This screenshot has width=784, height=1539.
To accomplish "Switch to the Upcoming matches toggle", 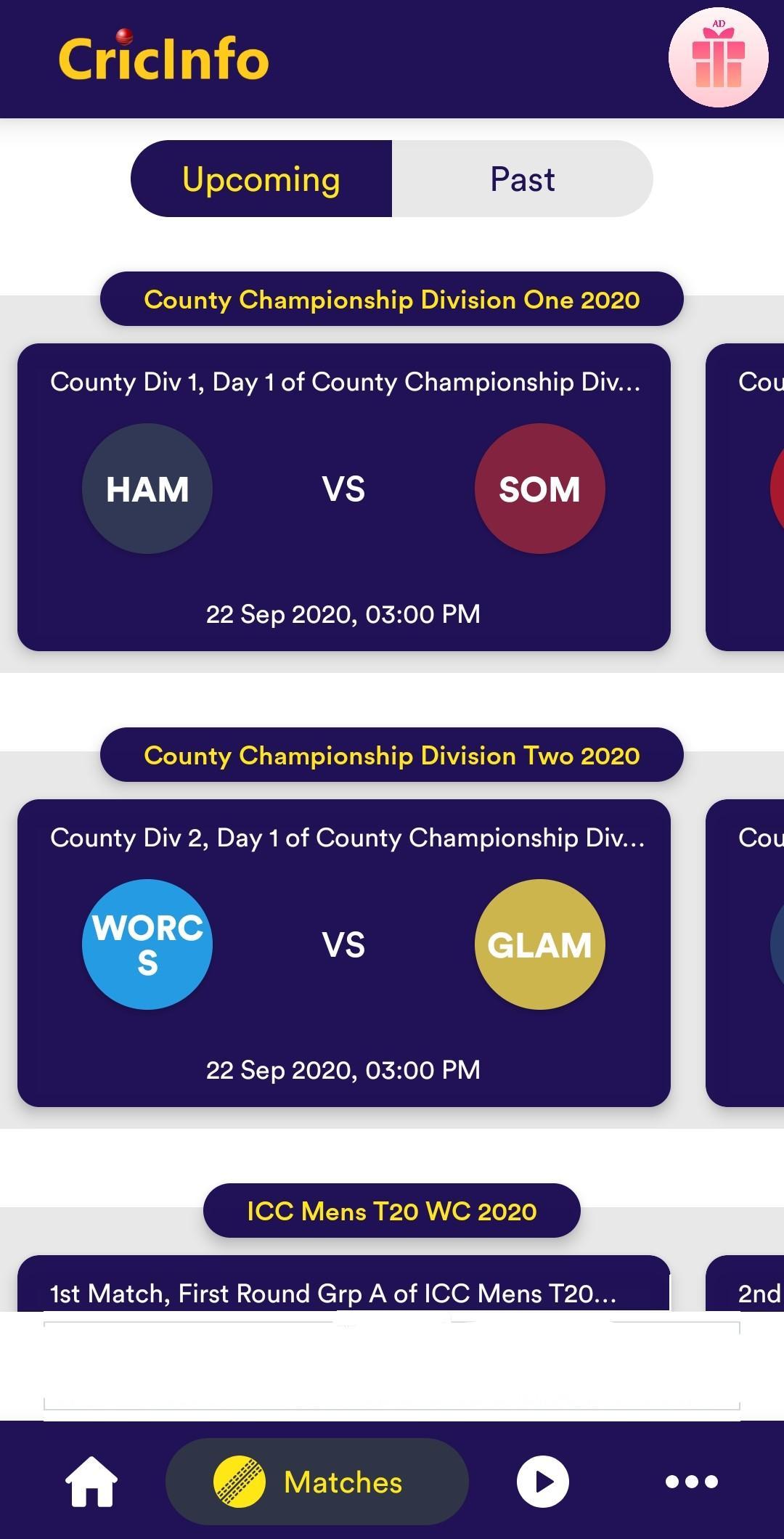I will point(261,179).
